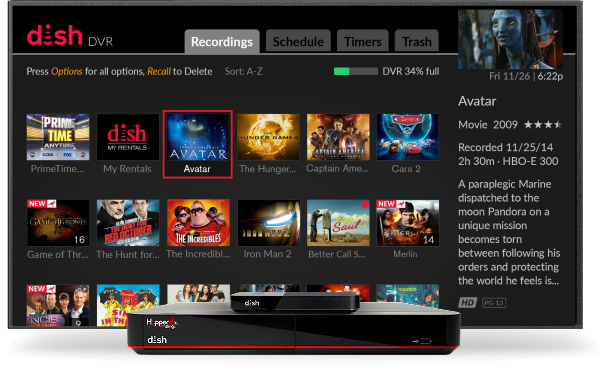Click the Sort: A-Z label
This screenshot has width=608, height=372.
click(244, 71)
